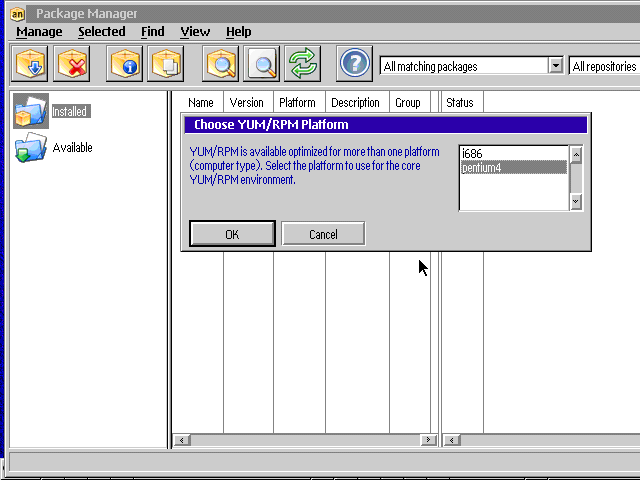
Task: Click platform list scroll up arrow
Action: pyautogui.click(x=576, y=155)
